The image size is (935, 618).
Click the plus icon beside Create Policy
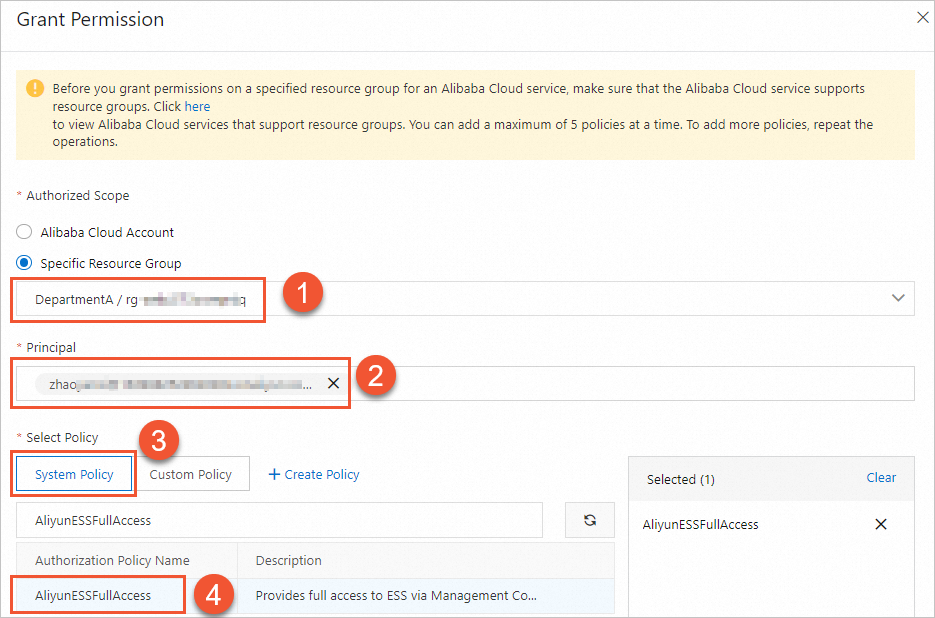[275, 474]
